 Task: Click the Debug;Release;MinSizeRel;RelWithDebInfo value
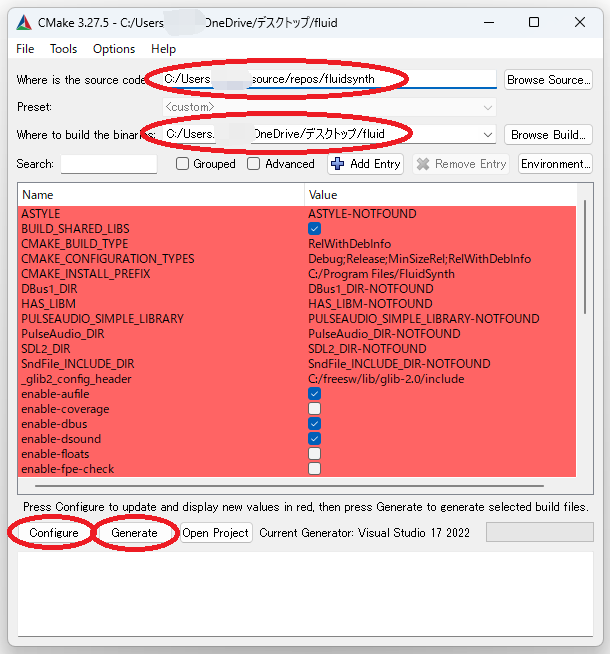419,259
